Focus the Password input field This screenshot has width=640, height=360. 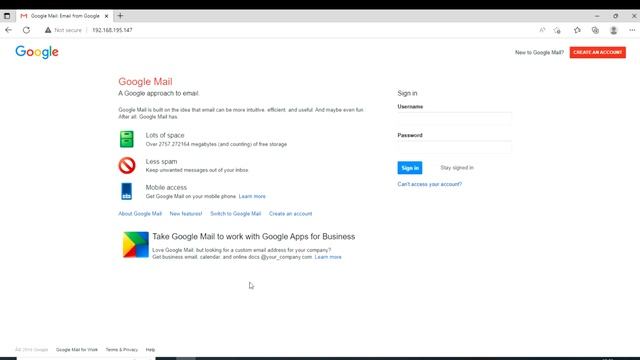click(x=454, y=147)
